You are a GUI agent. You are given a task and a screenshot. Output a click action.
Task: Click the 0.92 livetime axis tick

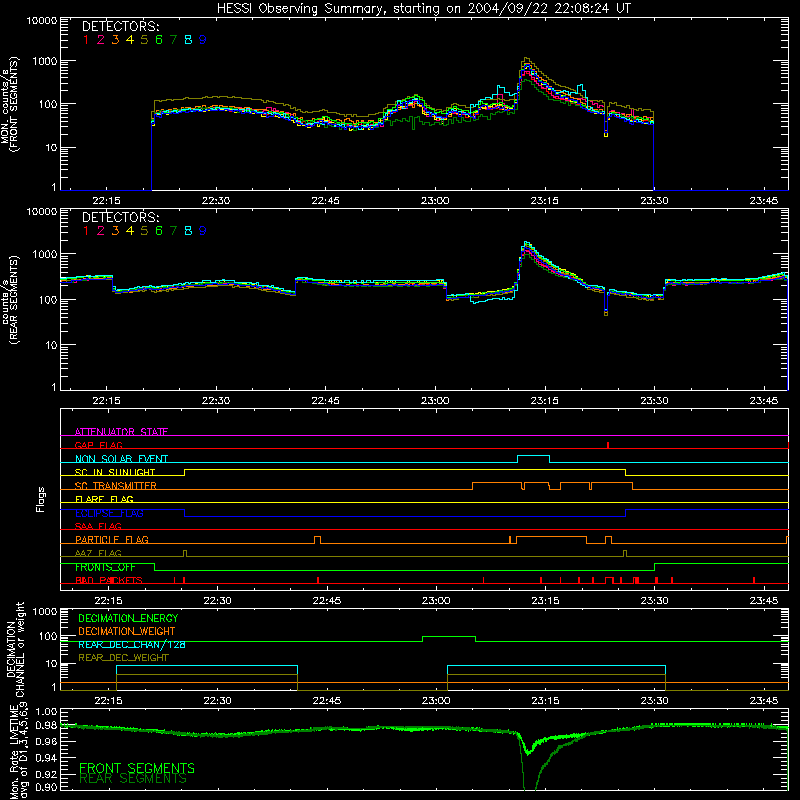(46, 774)
